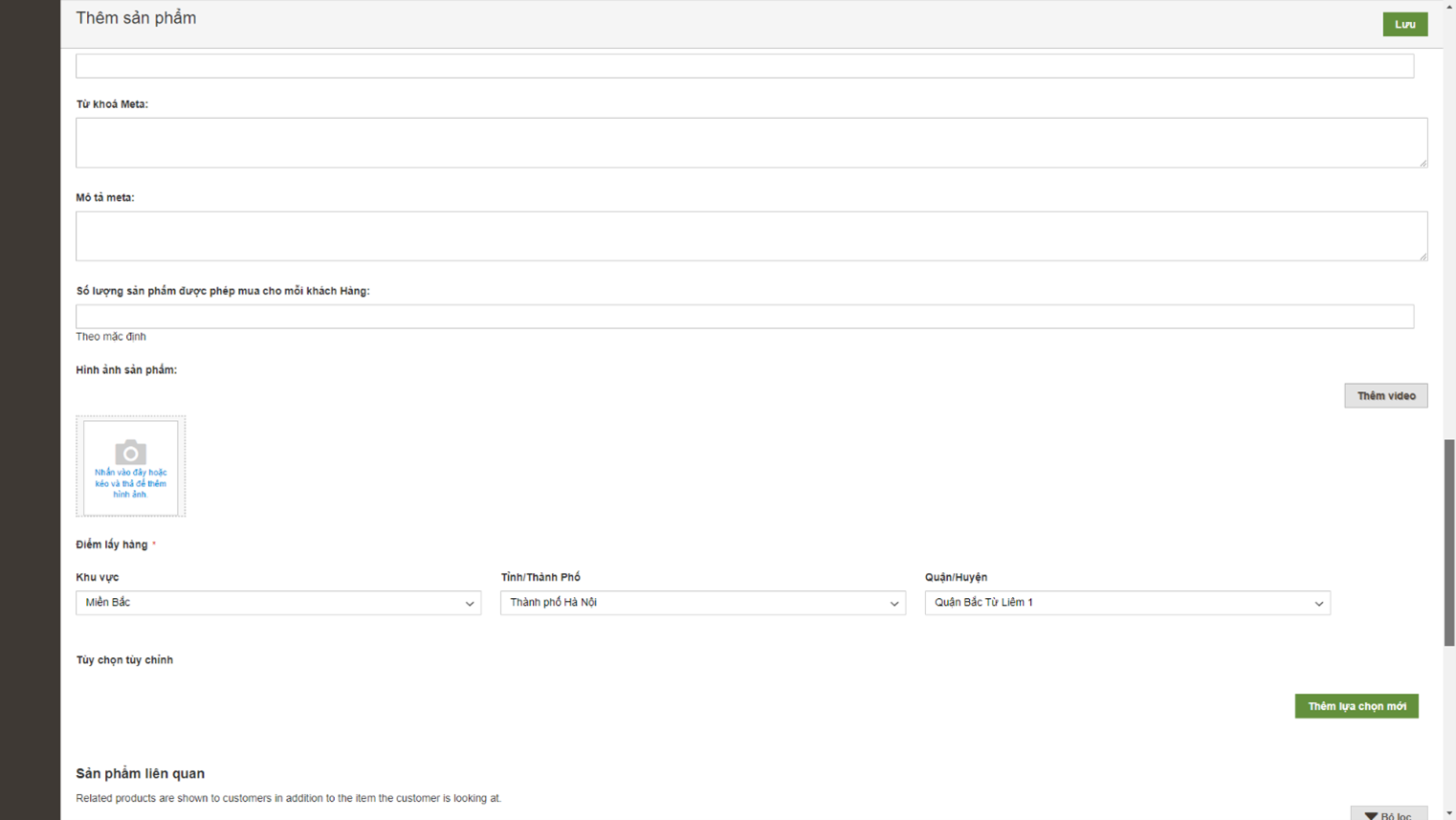Focus the Từ khoá Meta text area
The height and width of the screenshot is (820, 1456).
[751, 143]
